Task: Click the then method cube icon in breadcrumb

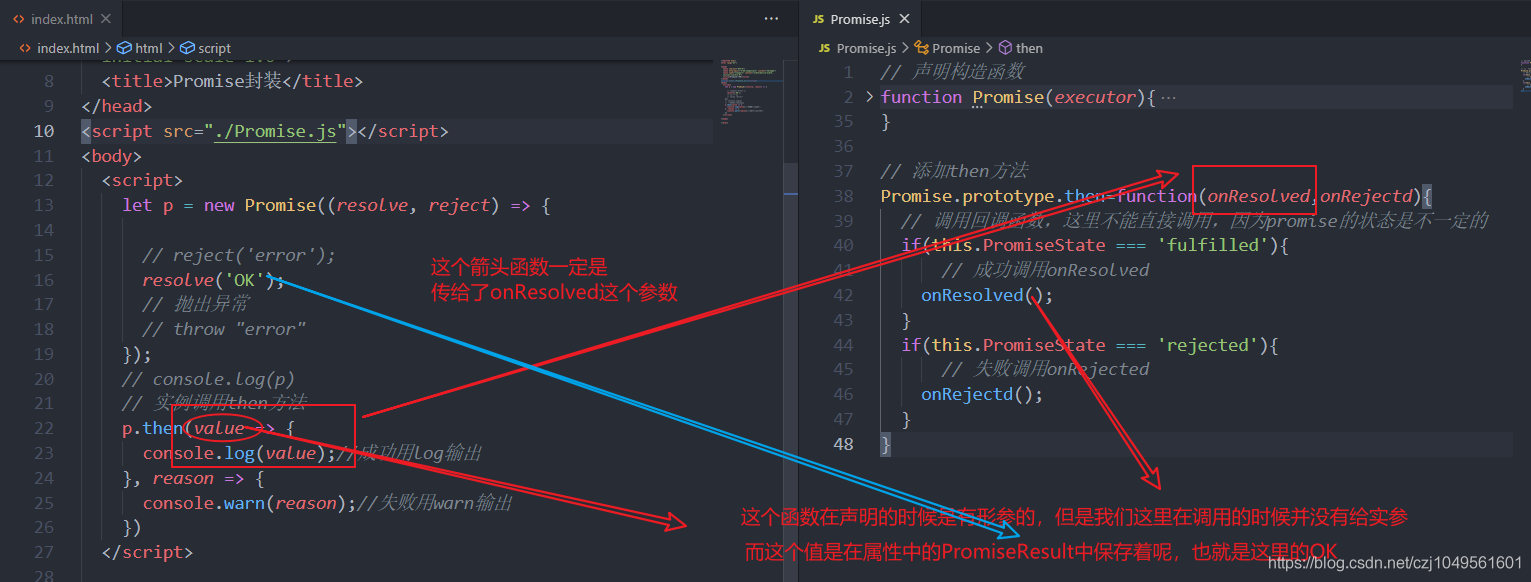Action: pos(1005,48)
